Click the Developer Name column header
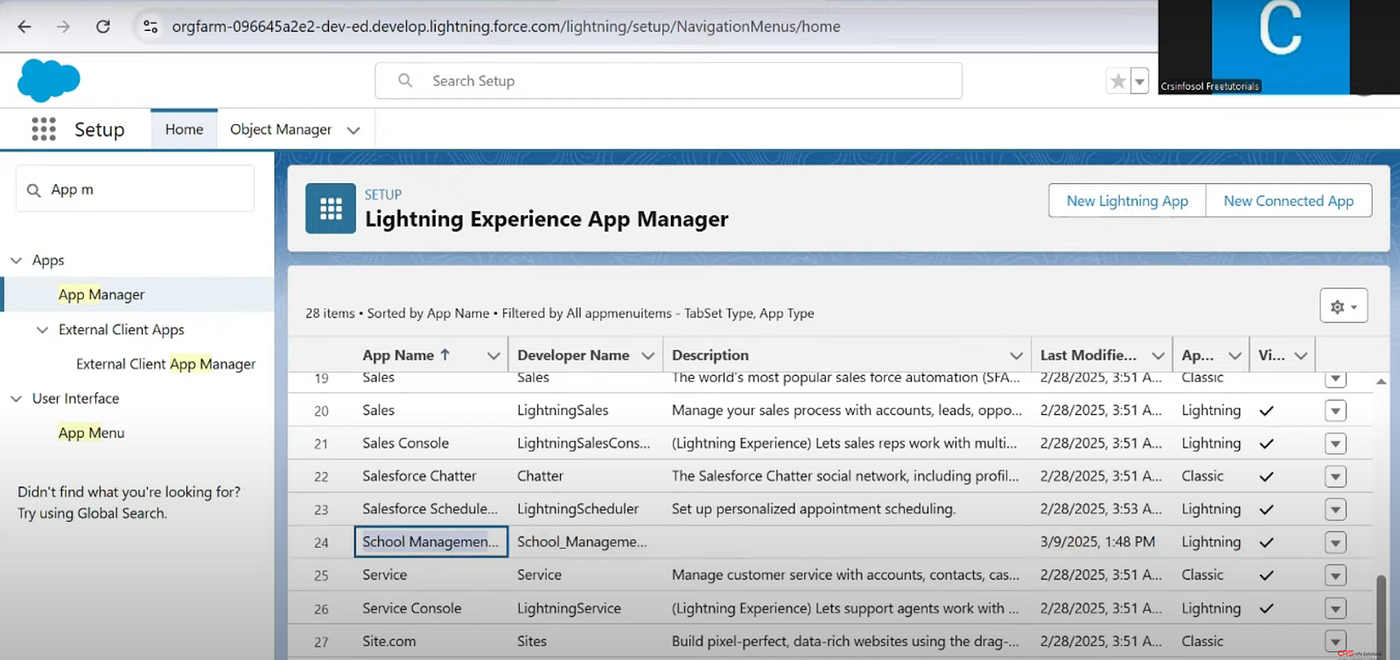 (573, 355)
